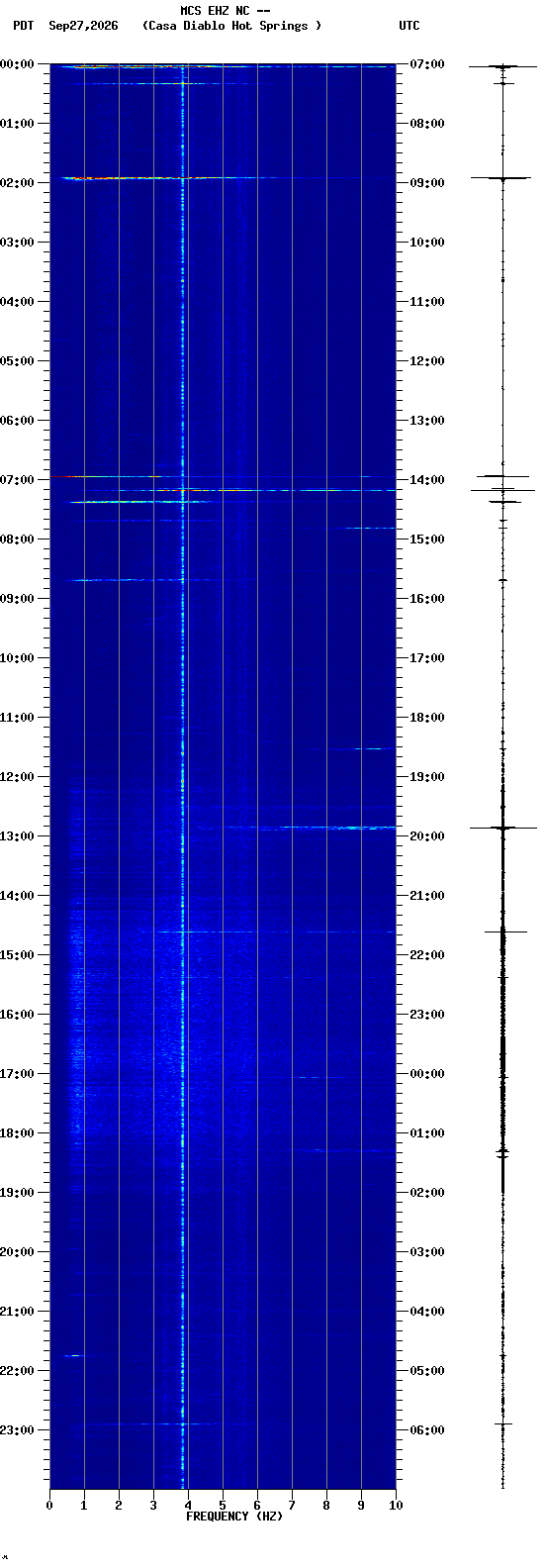Click the 16:00 label on the UTC axis
546x1568 pixels.
[x=427, y=599]
